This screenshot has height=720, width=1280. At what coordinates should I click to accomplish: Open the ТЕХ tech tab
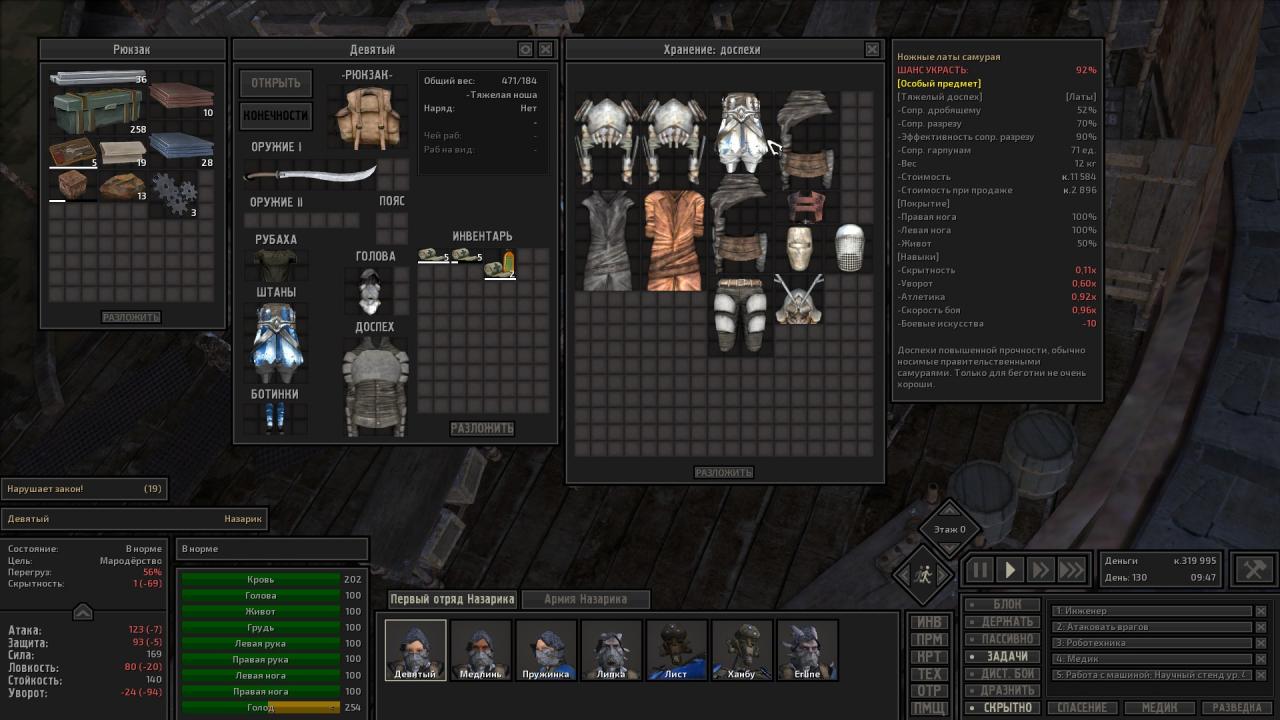(x=930, y=674)
